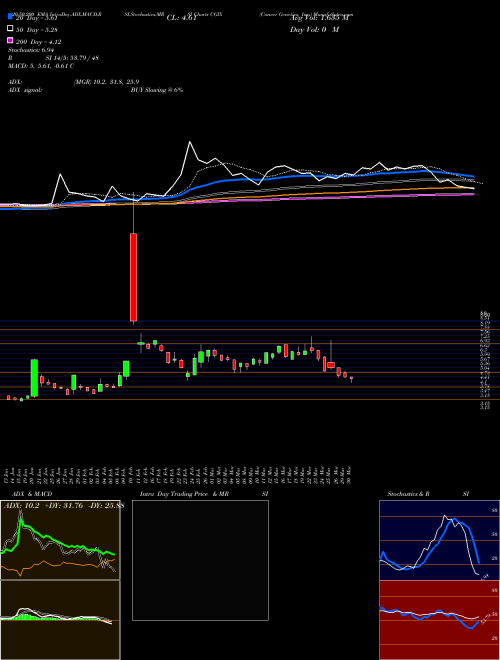The width and height of the screenshot is (500, 660).
Task: Click the RSI 14/3 value text
Action: [x=72, y=58]
